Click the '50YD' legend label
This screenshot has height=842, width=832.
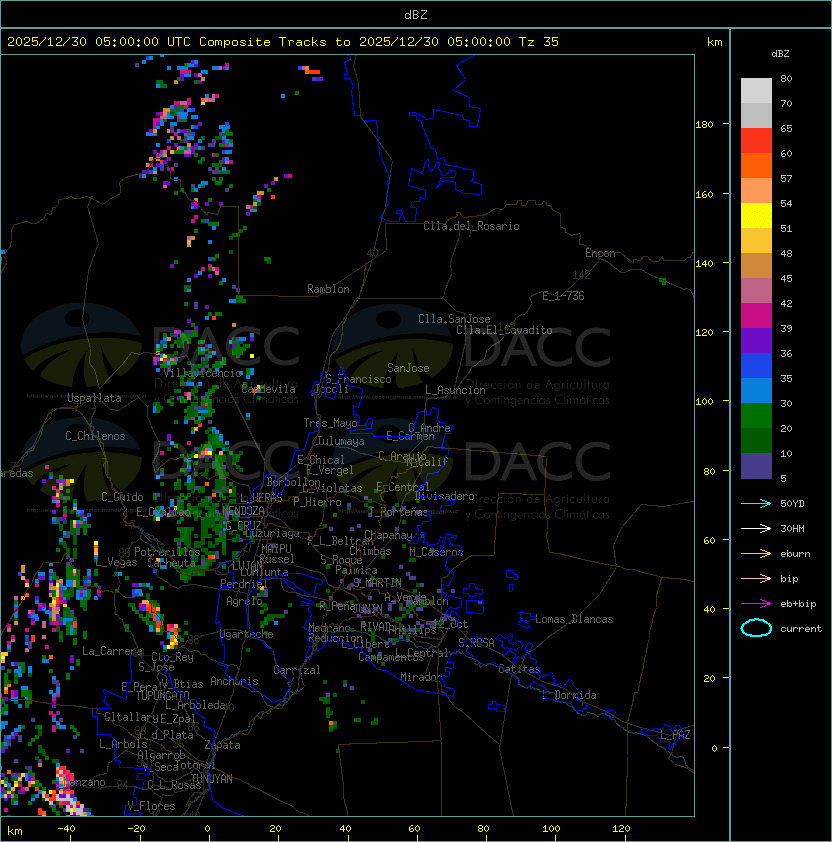792,503
